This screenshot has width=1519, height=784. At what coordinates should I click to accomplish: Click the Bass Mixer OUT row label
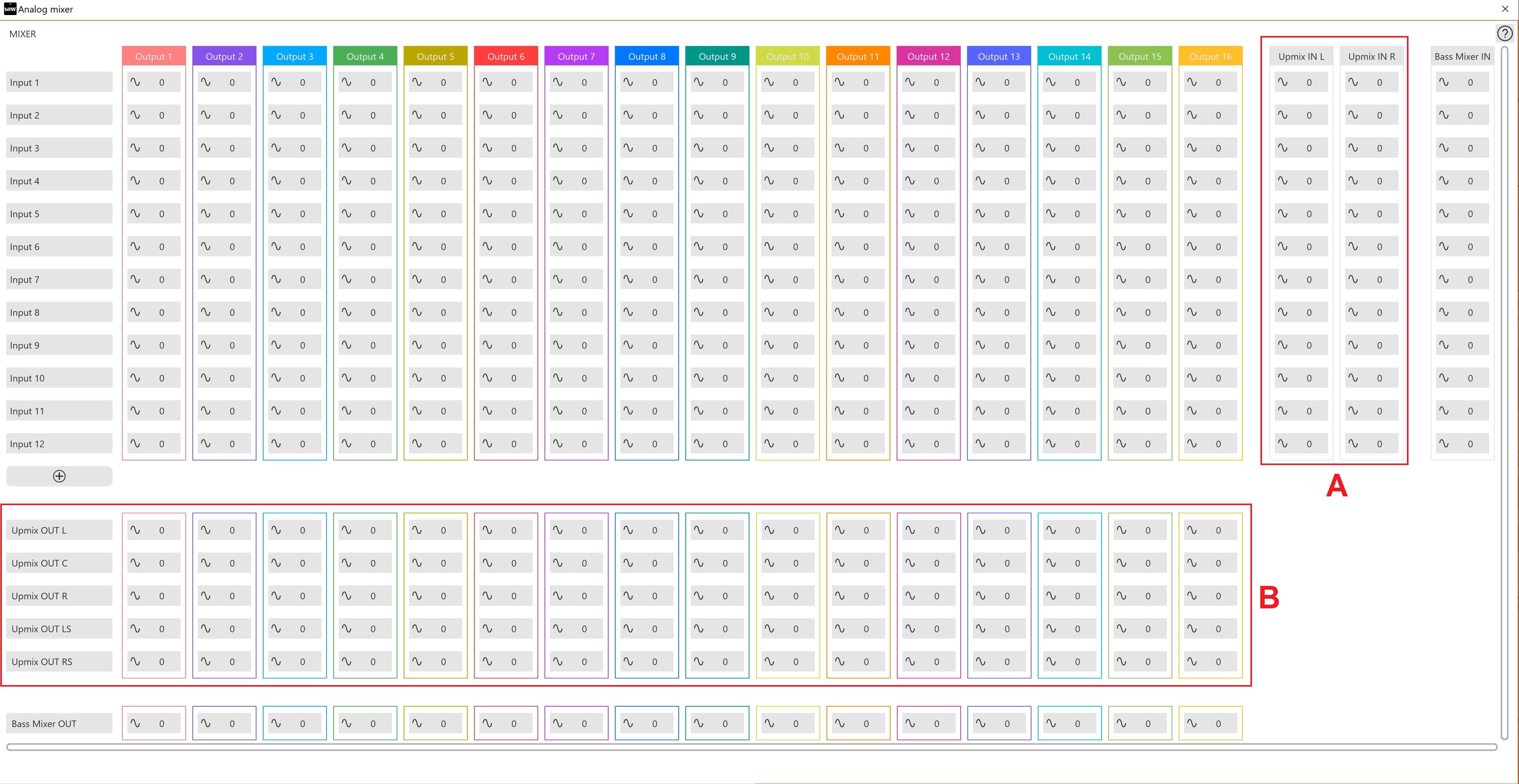59,724
